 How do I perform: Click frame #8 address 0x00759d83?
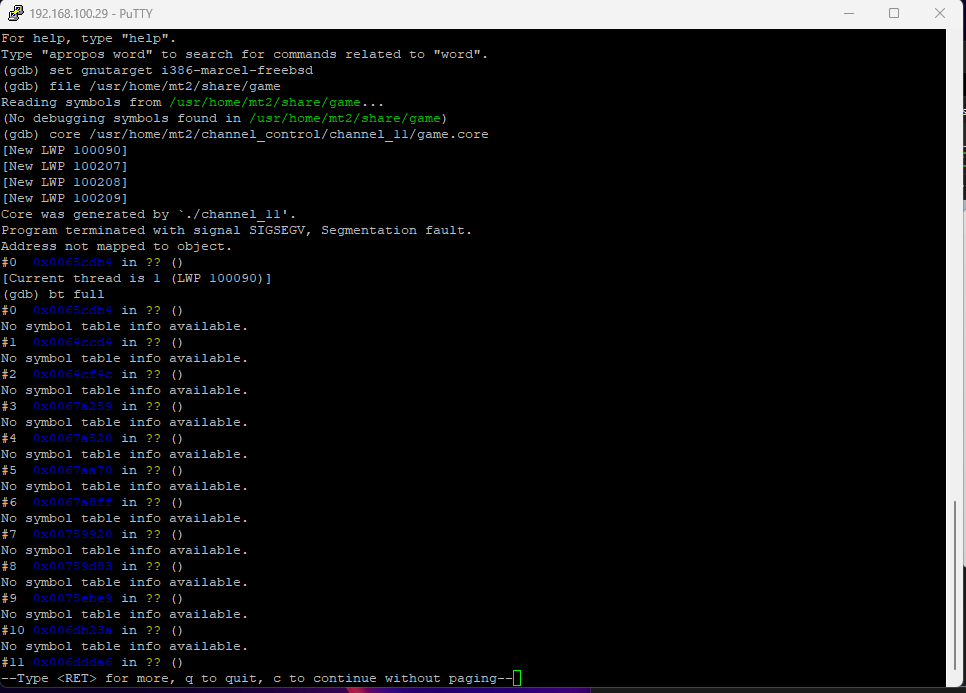click(73, 567)
